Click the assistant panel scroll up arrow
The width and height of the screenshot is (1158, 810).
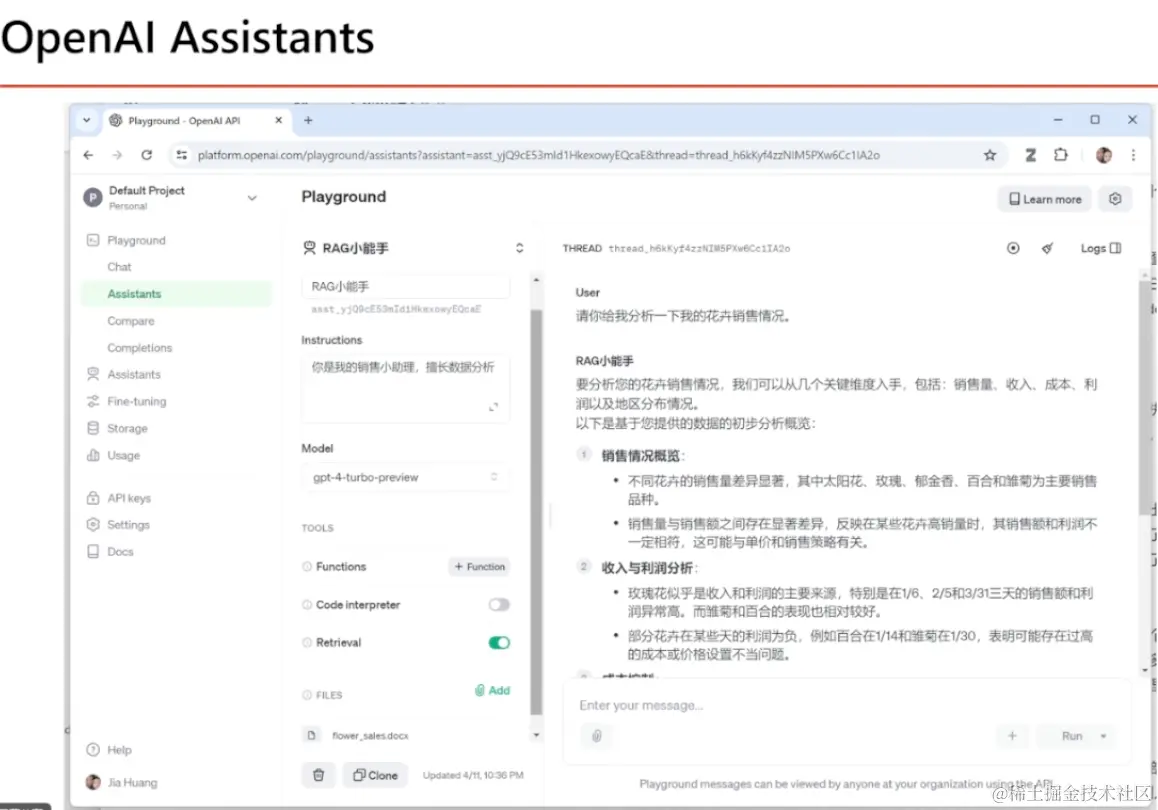pos(536,281)
